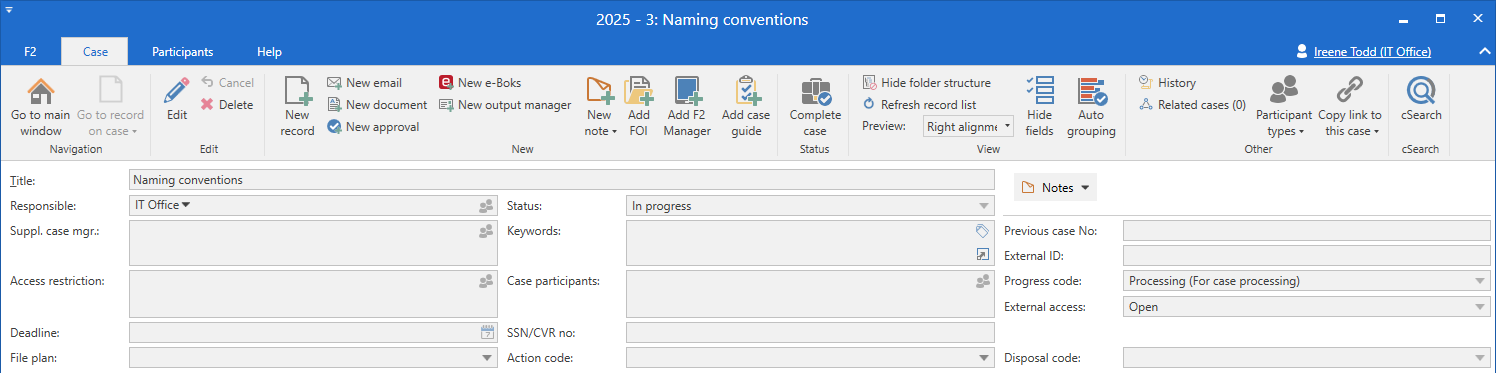
Task: Click External ID field
Action: [1307, 256]
